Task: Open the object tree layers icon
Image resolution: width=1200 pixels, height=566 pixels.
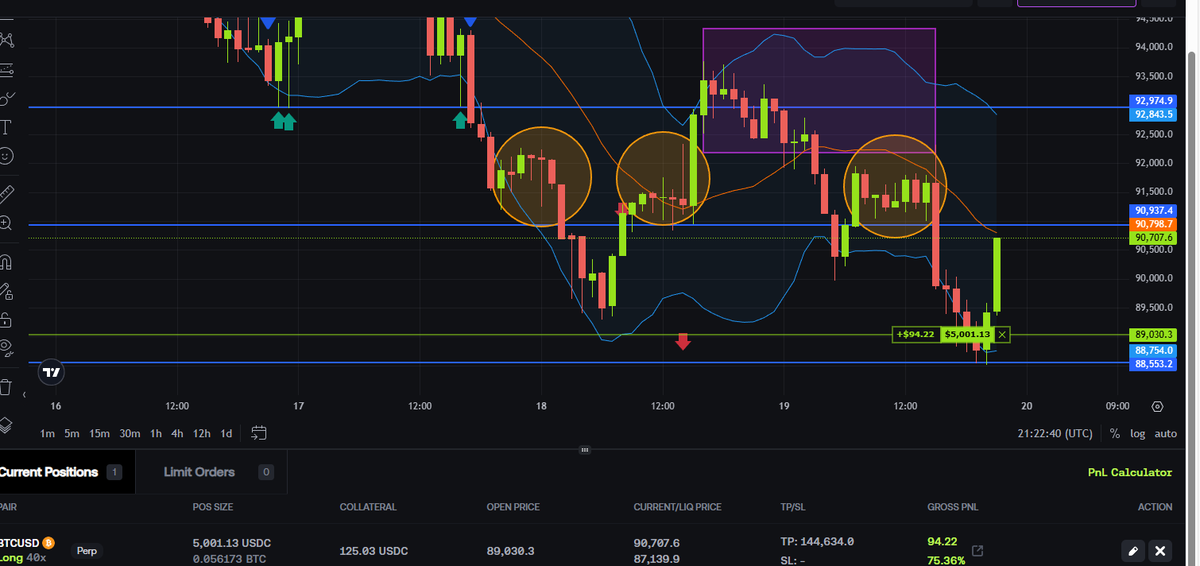Action: [x=7, y=425]
